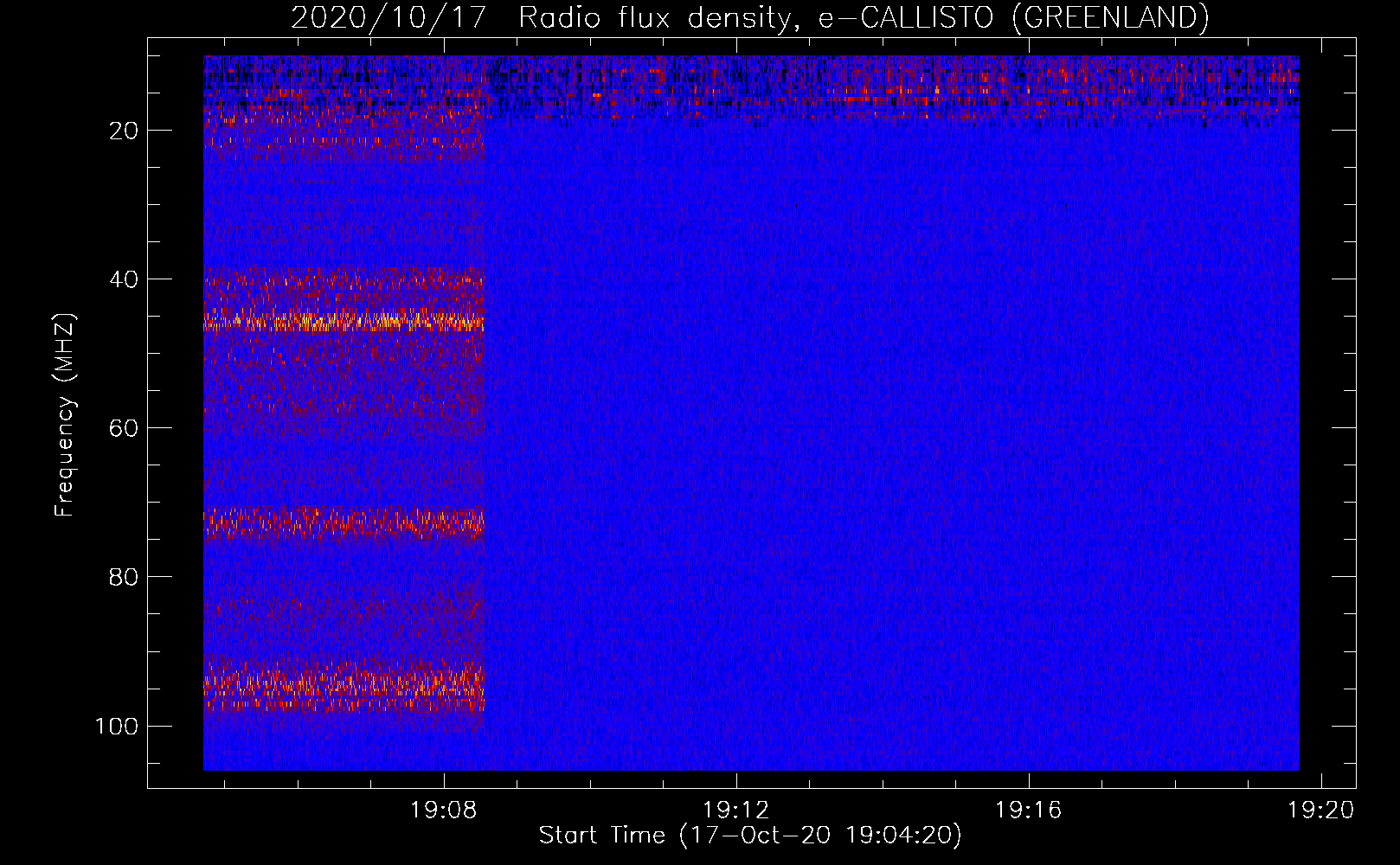Image resolution: width=1400 pixels, height=865 pixels.
Task: Click the 40 MHz frequency tick label
Action: pyautogui.click(x=124, y=279)
